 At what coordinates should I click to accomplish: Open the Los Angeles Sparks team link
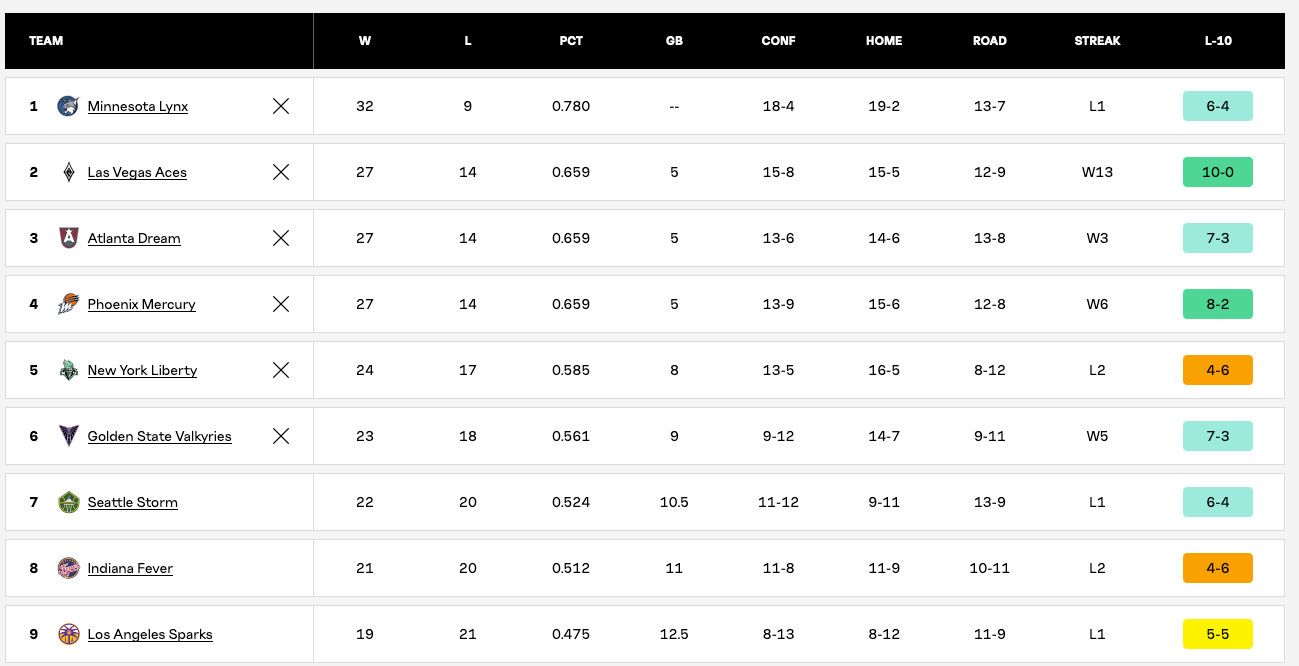[x=150, y=634]
